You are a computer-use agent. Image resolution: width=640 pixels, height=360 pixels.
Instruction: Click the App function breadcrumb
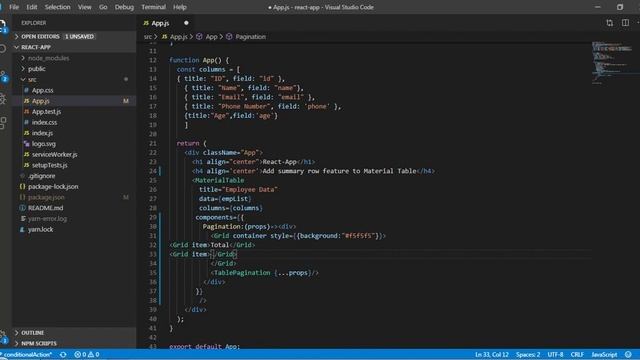point(211,37)
